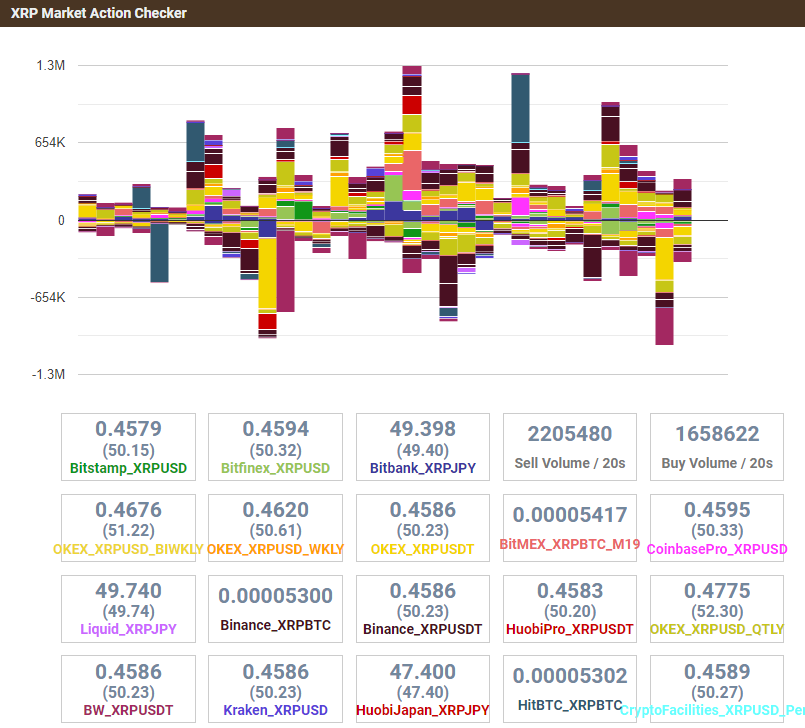Click the BitMEX_XRPBTC_M19 label
This screenshot has height=728, width=805.
click(x=570, y=544)
